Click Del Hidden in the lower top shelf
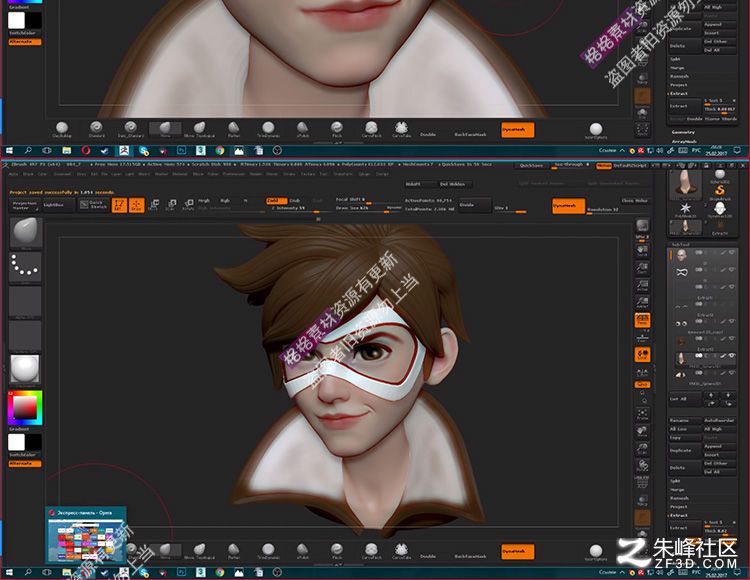This screenshot has width=750, height=580. click(x=456, y=184)
